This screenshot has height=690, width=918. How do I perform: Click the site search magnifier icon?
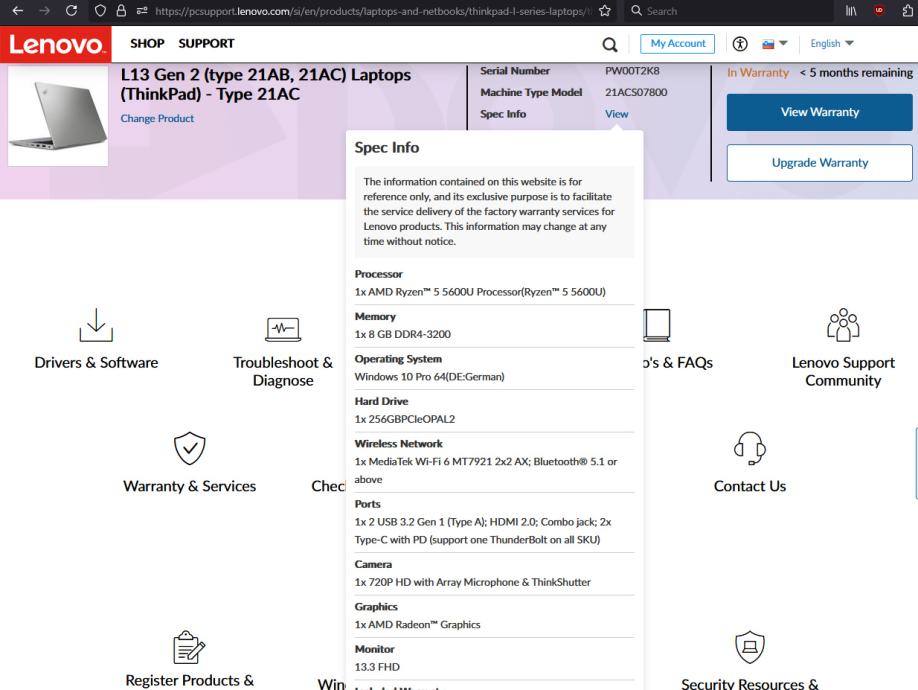610,44
